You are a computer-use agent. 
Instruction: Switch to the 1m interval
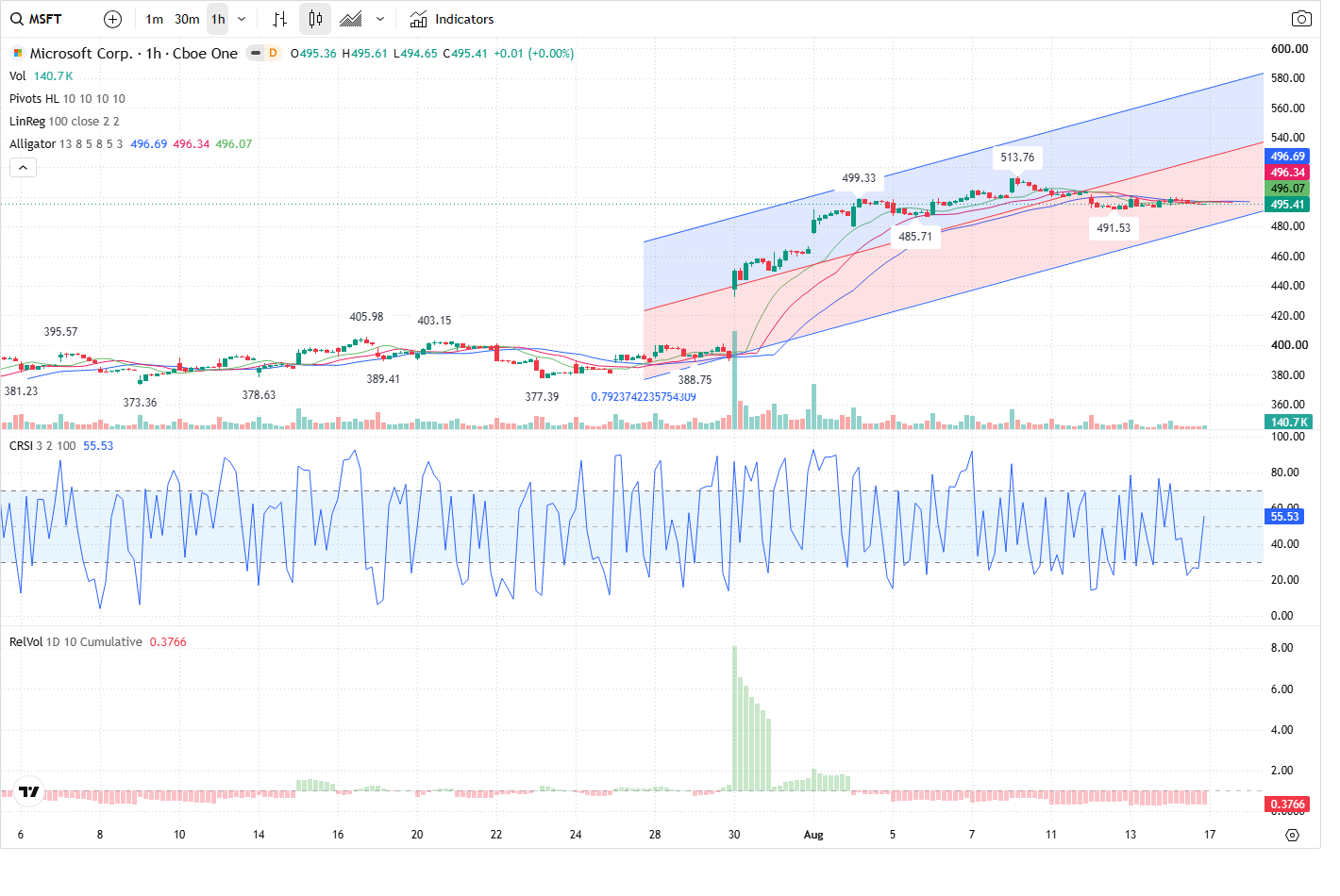coord(155,19)
